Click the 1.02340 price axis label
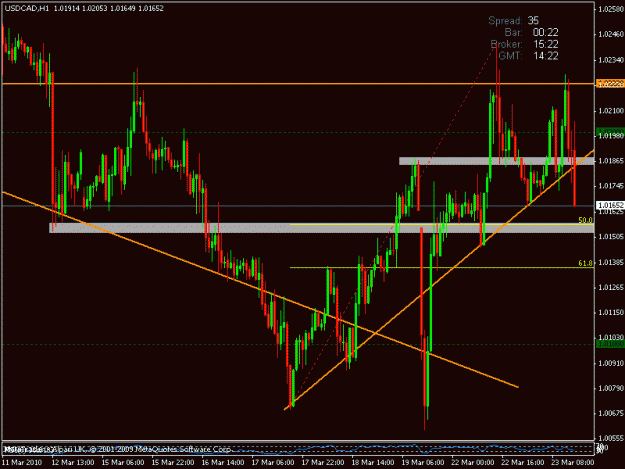Screen dimensions: 625x469 [x=610, y=60]
